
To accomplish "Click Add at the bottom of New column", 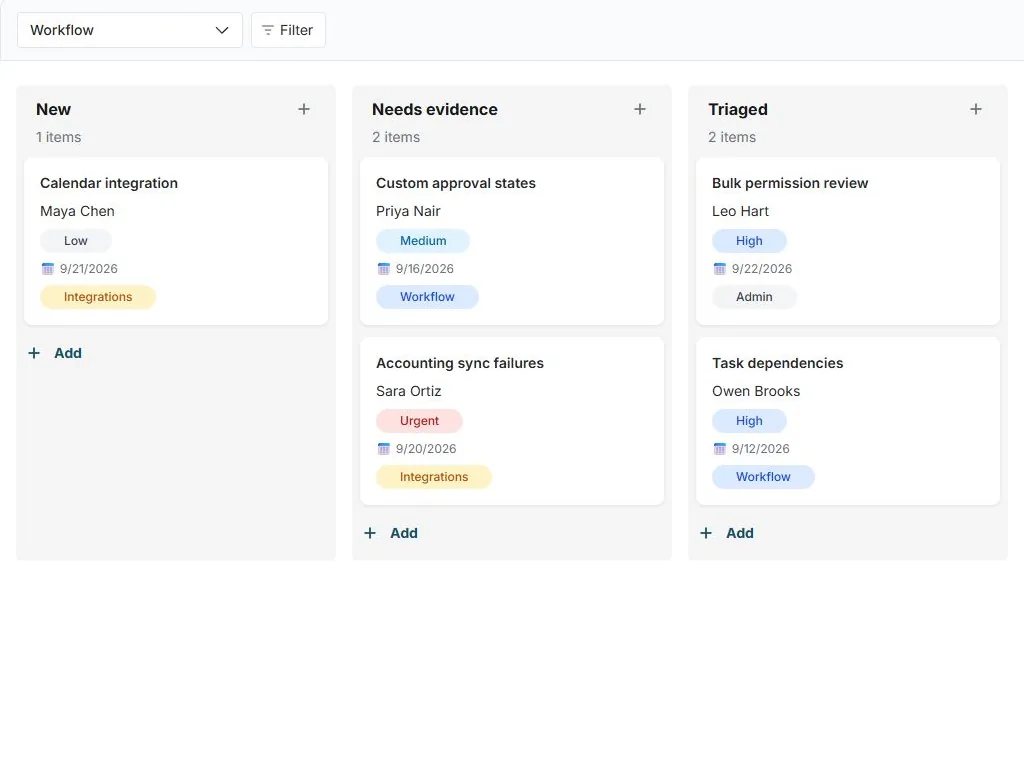I will coord(55,353).
